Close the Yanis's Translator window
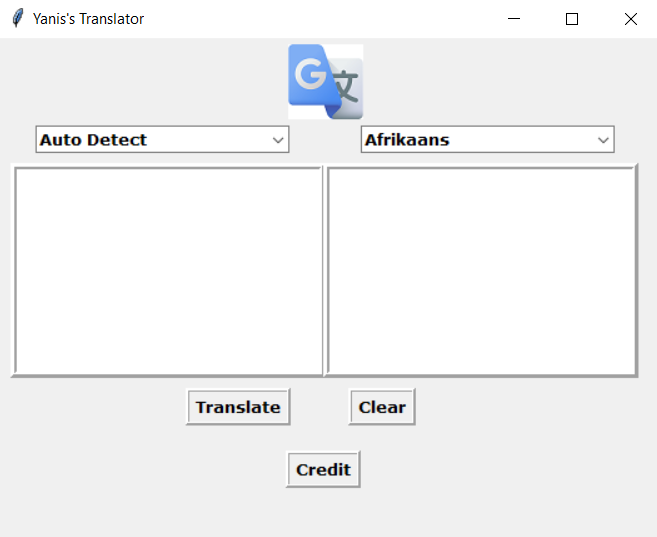The width and height of the screenshot is (657, 537). pyautogui.click(x=630, y=19)
